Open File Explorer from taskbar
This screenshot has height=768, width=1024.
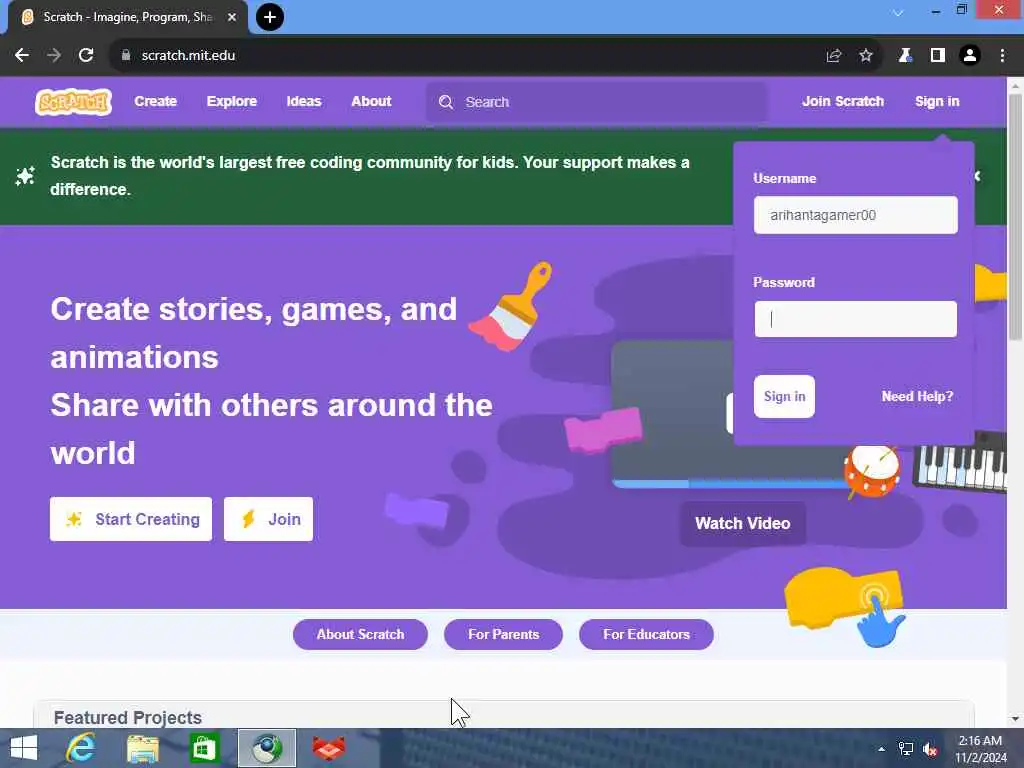pos(143,748)
